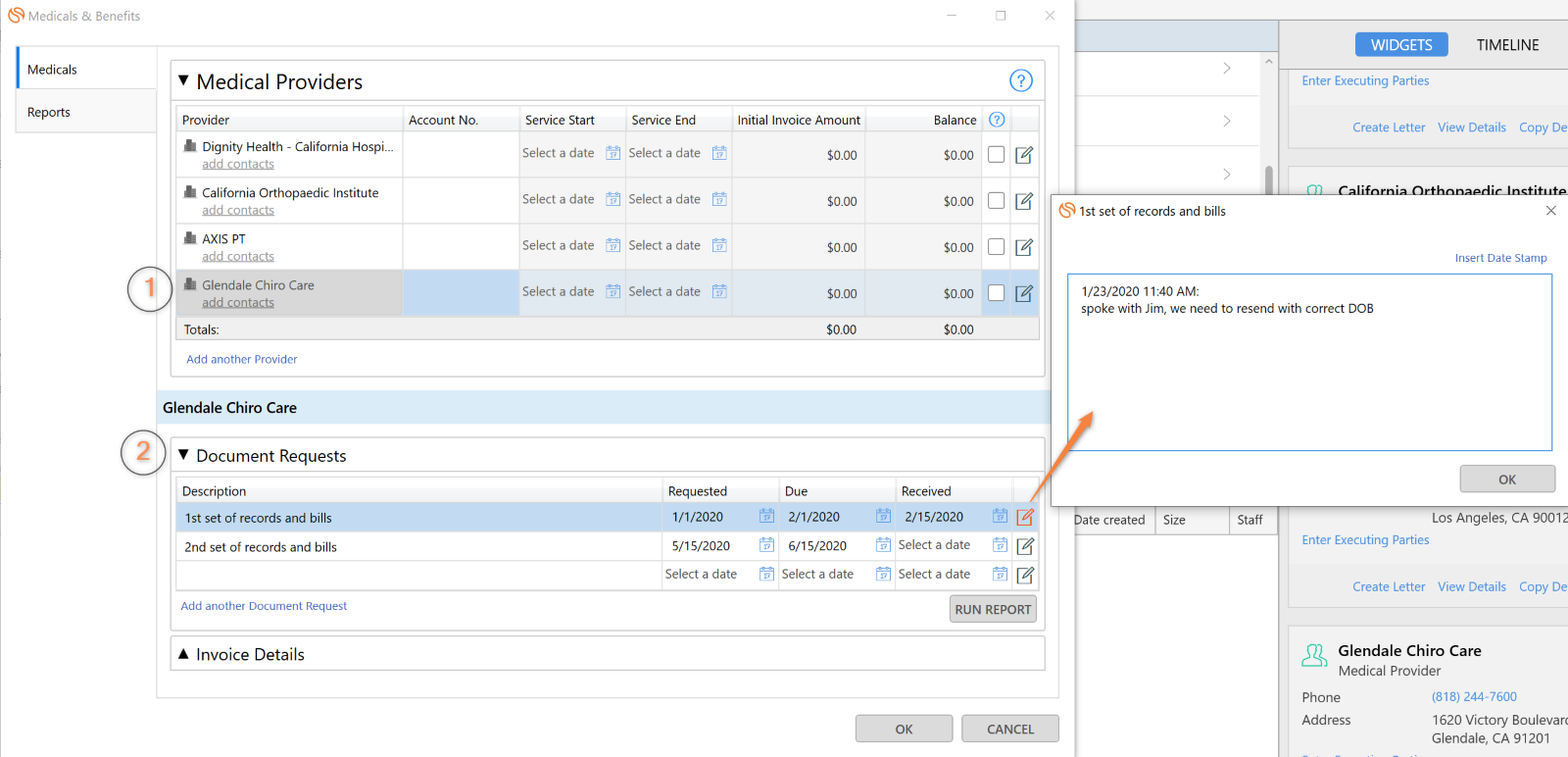Tick the checkbox for Glendale Chiro Care row

point(996,292)
